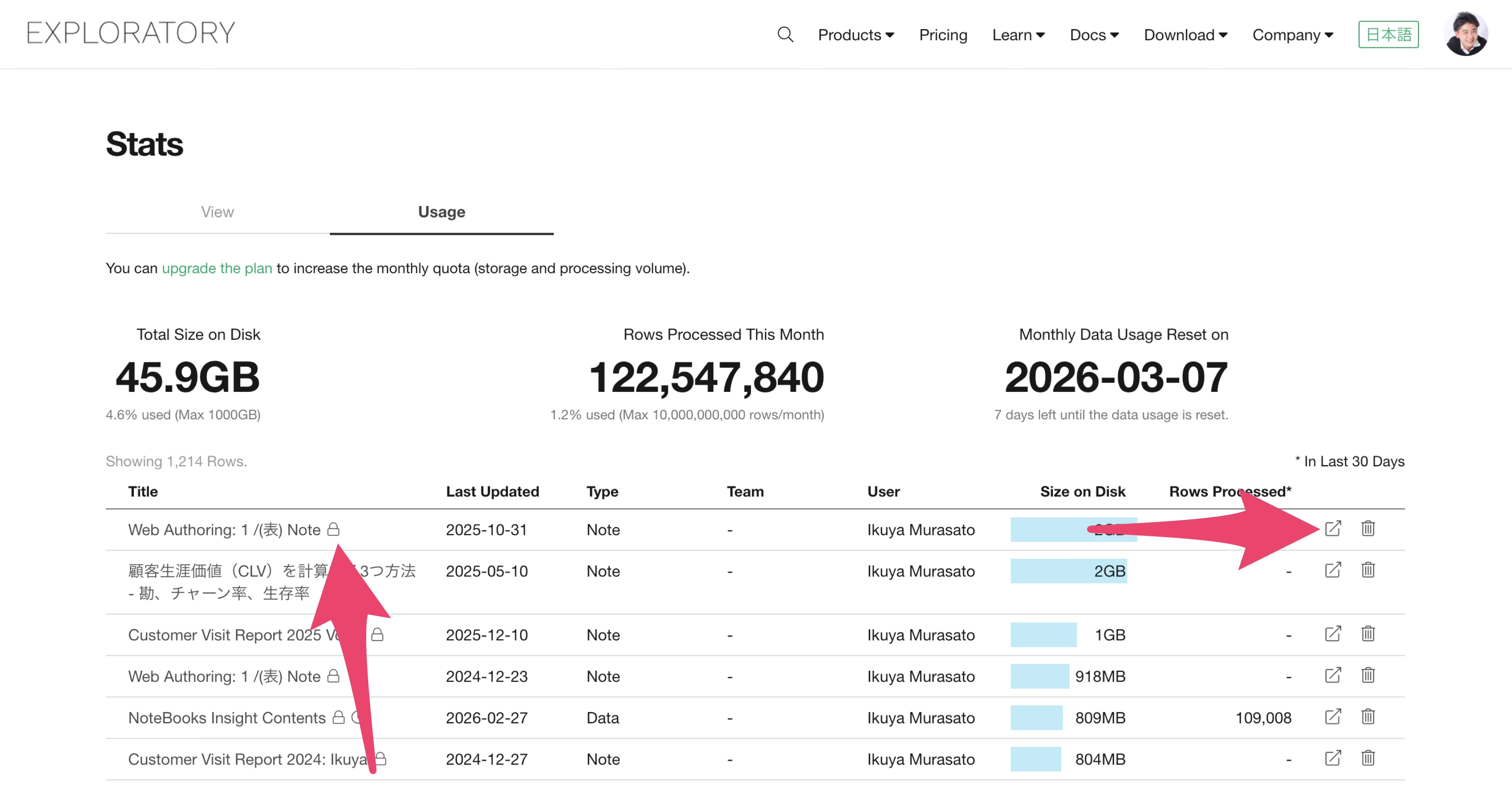Switch to the View tab
The width and height of the screenshot is (1512, 786).
point(217,212)
